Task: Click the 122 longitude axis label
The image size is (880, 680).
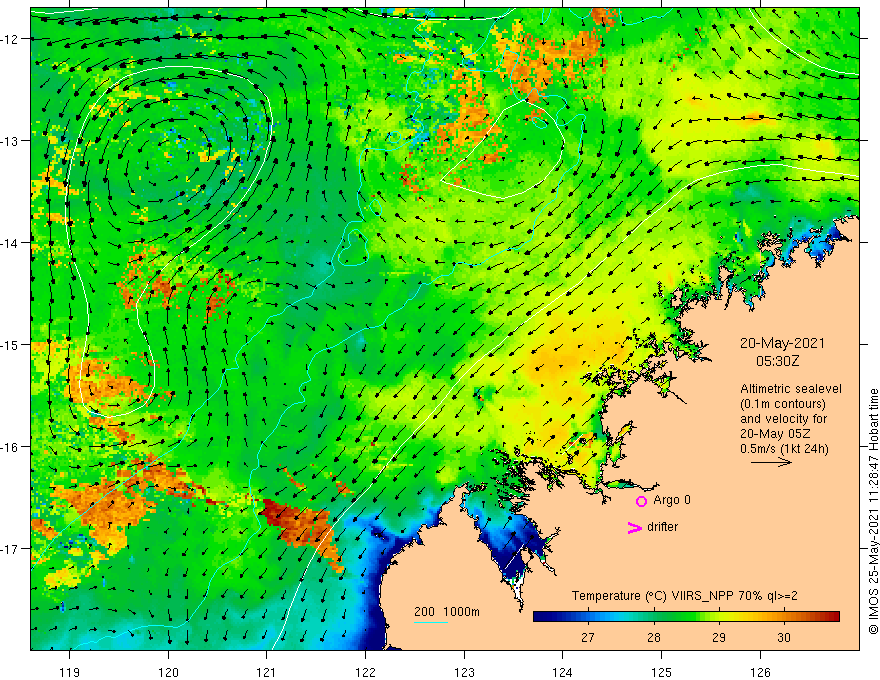Action: (365, 672)
